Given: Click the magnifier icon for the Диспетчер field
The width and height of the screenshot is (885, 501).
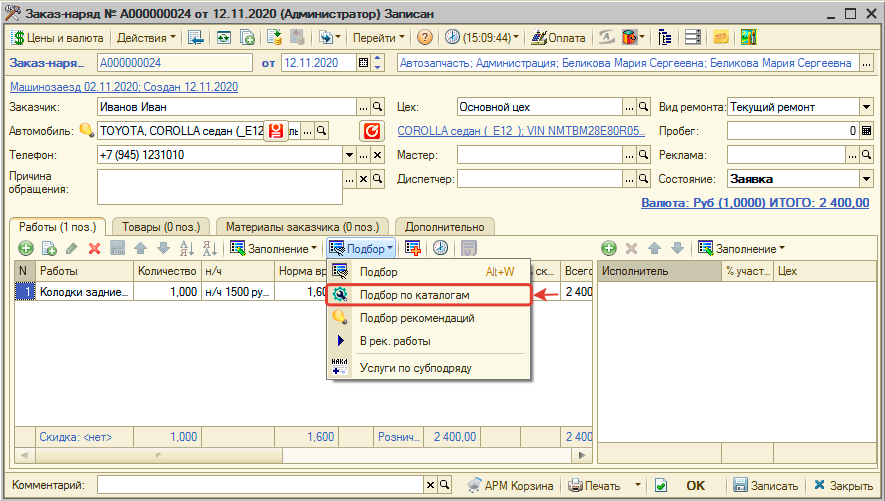Looking at the screenshot, I should point(643,179).
